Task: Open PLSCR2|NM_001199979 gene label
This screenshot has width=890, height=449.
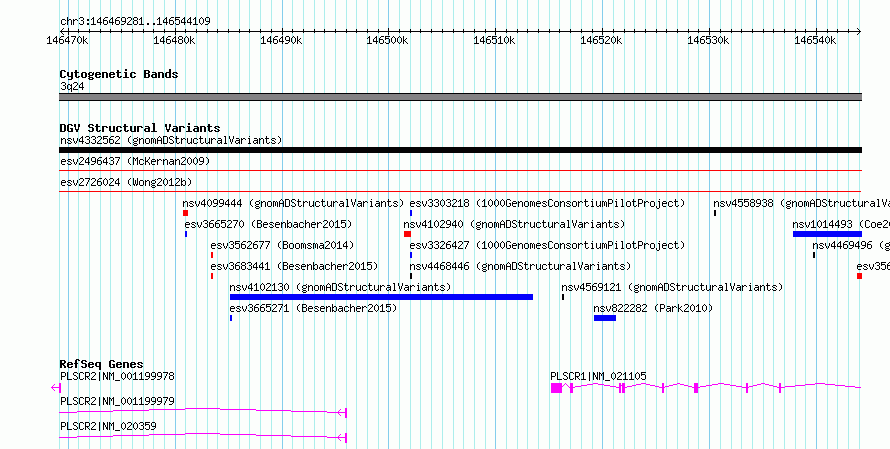Action: 117,401
